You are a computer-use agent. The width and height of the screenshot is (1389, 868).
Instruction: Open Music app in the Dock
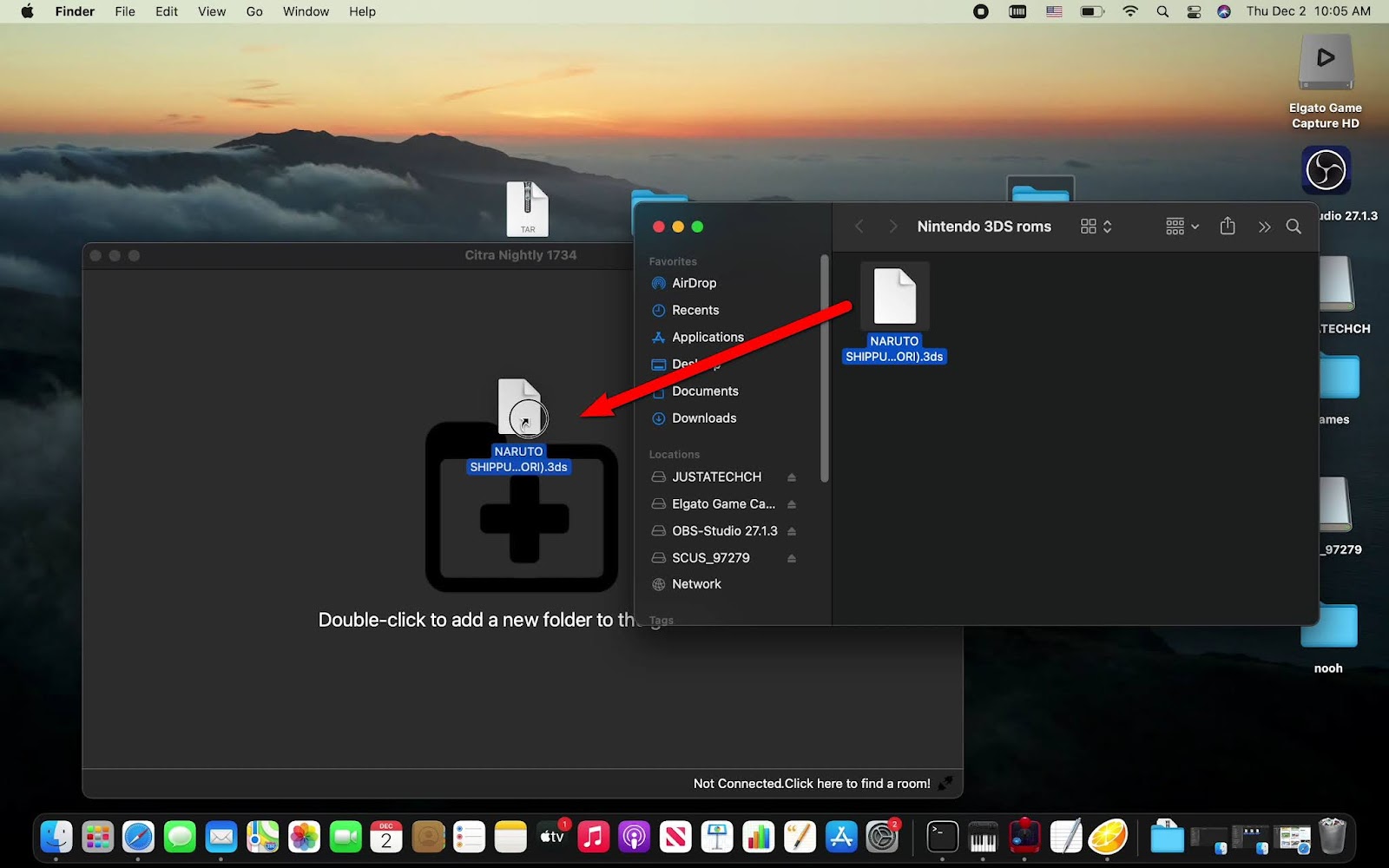click(x=593, y=838)
